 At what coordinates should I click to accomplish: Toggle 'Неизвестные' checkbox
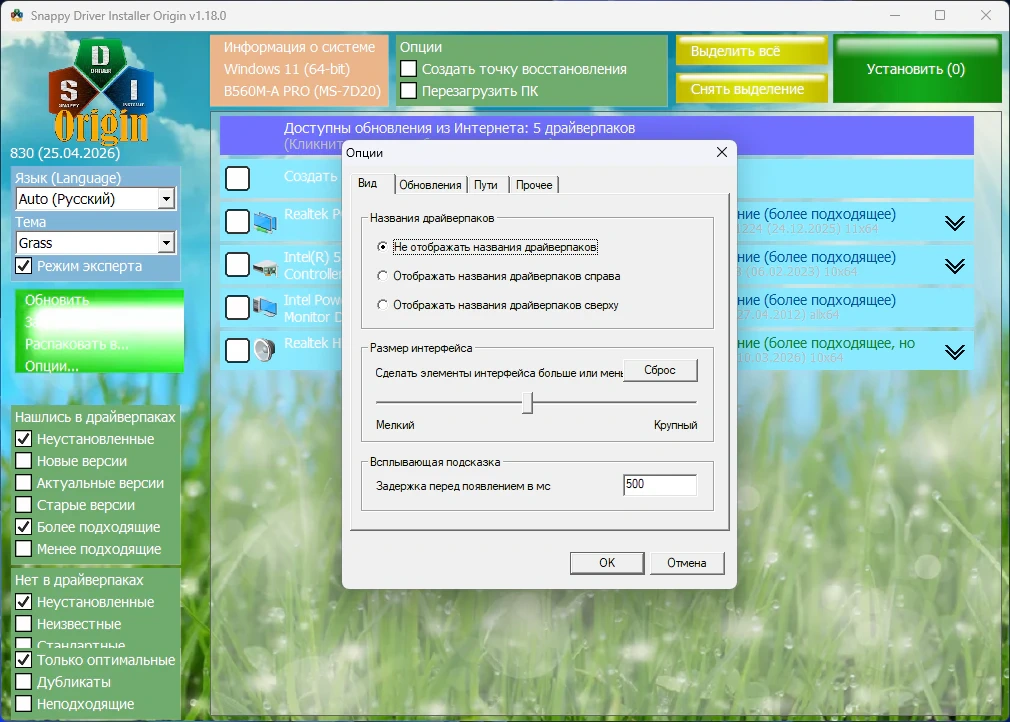click(23, 623)
